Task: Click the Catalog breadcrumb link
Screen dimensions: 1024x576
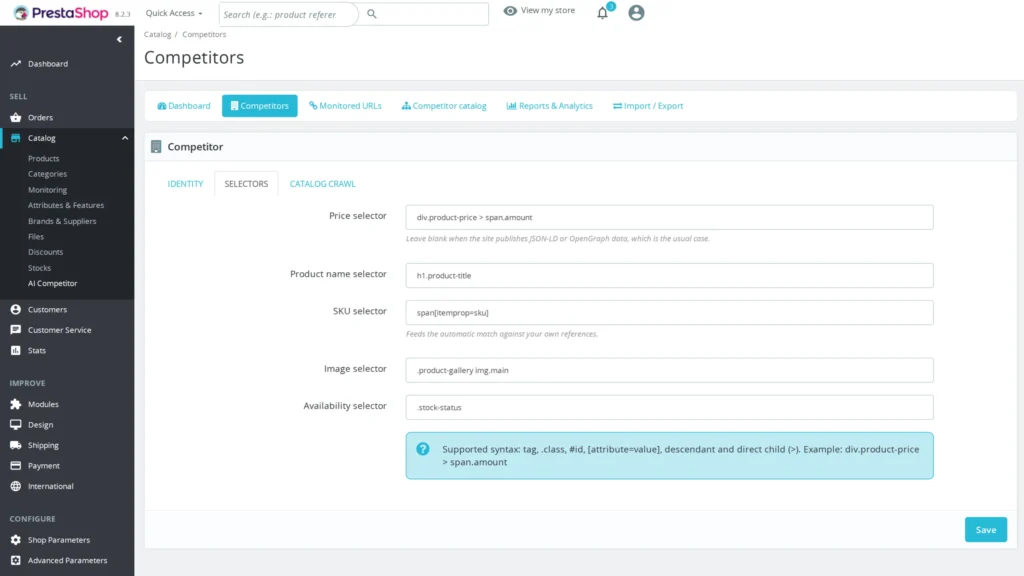Action: pos(157,34)
